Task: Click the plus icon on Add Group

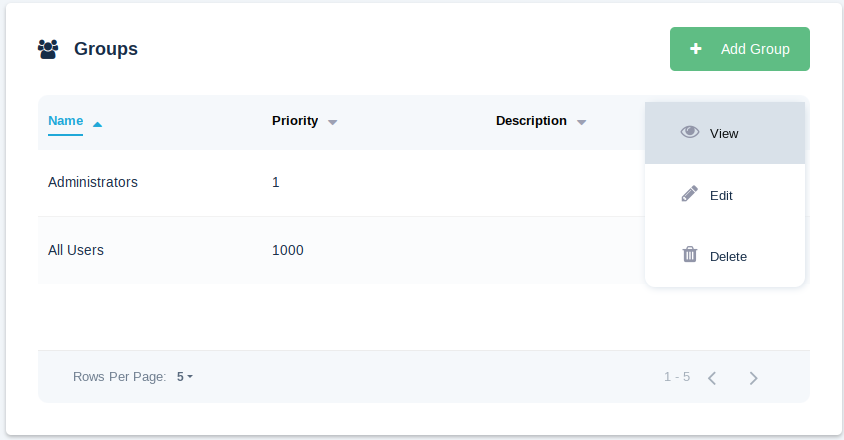Action: pos(696,48)
